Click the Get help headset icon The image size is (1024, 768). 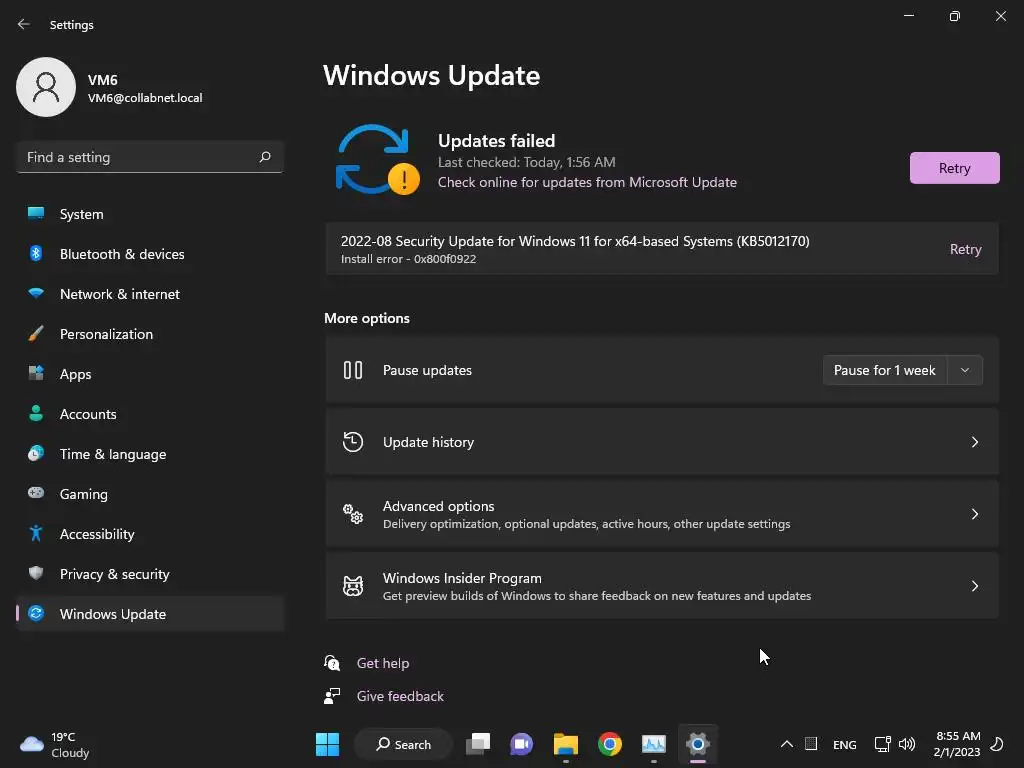pyautogui.click(x=332, y=663)
